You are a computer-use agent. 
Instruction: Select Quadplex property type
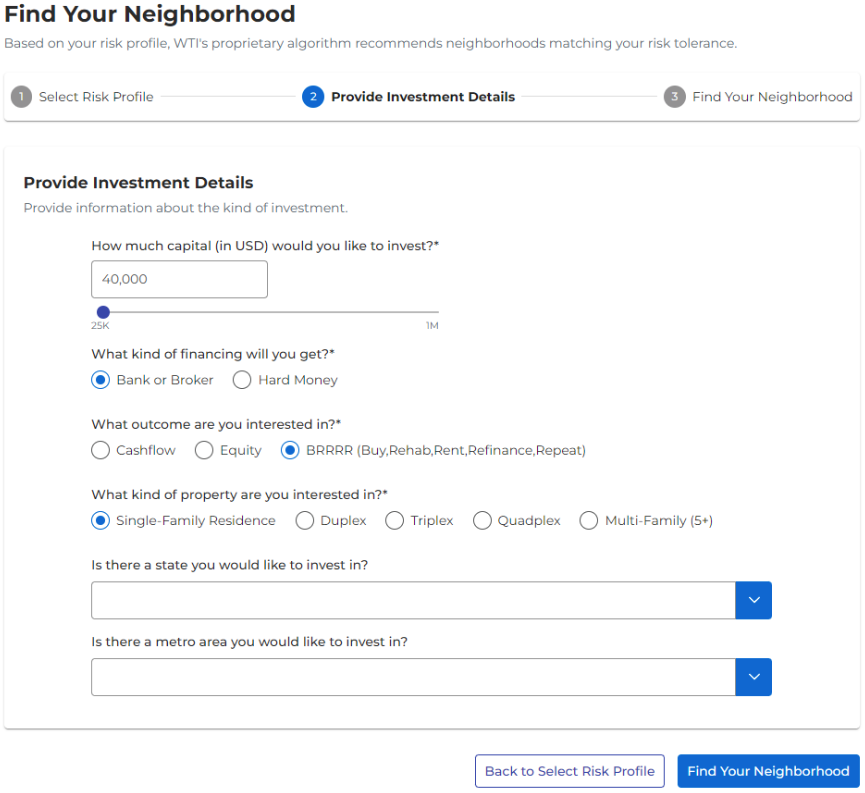tap(482, 520)
